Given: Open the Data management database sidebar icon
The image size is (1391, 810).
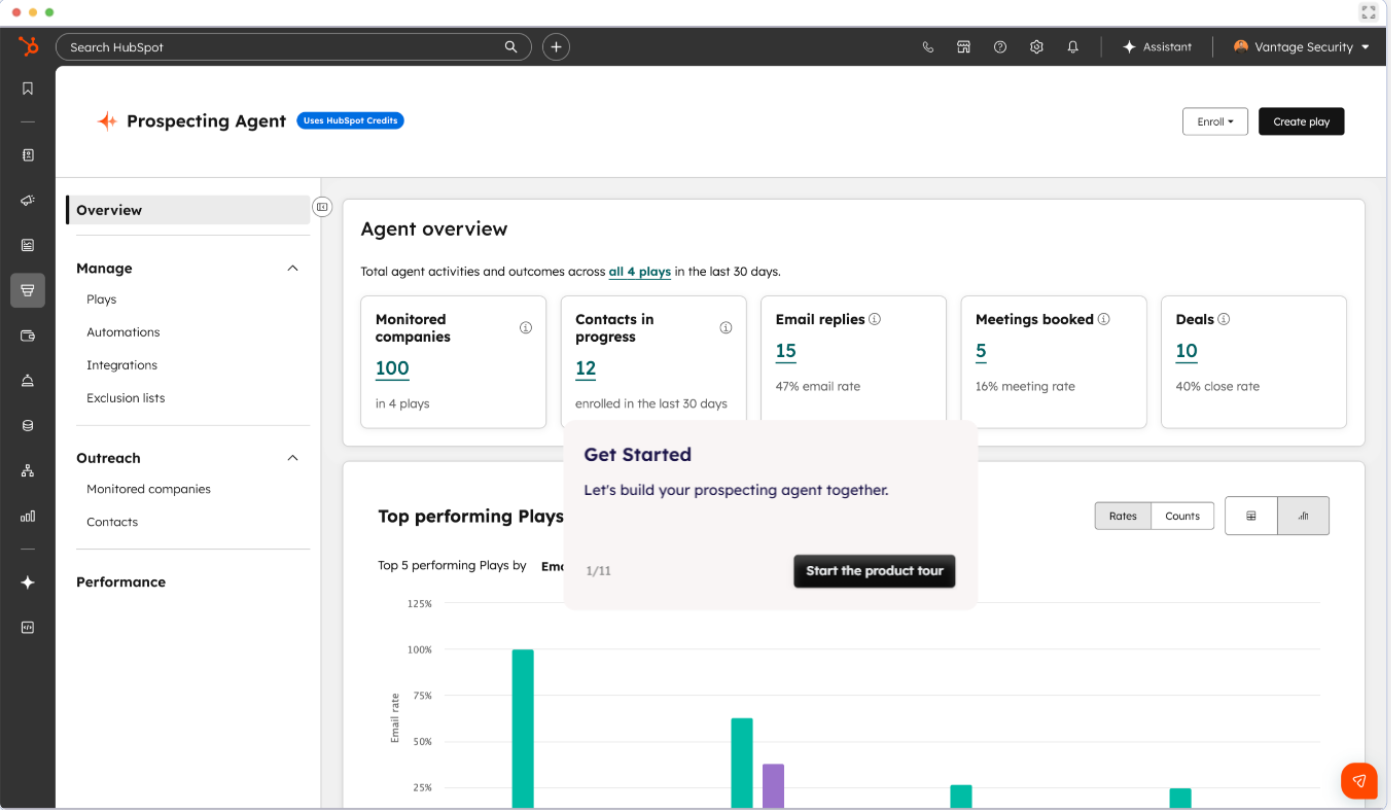Looking at the screenshot, I should point(28,425).
